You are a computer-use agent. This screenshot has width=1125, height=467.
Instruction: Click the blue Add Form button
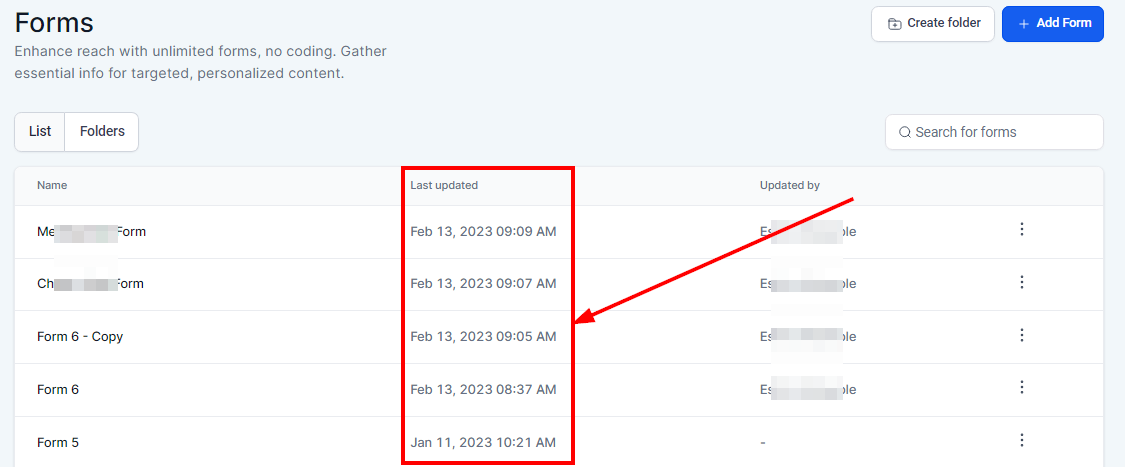[x=1052, y=23]
